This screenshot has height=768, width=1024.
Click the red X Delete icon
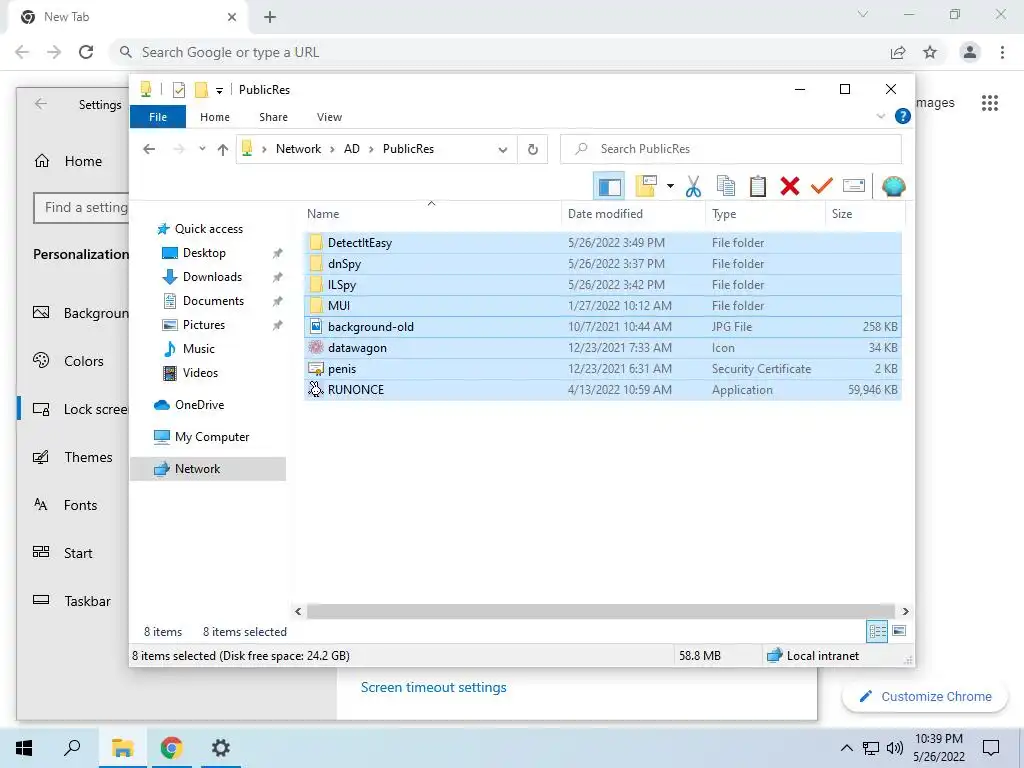tap(790, 186)
